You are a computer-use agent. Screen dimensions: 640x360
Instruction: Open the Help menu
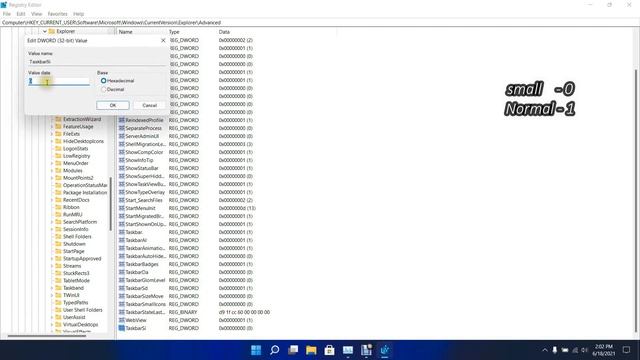(x=78, y=14)
